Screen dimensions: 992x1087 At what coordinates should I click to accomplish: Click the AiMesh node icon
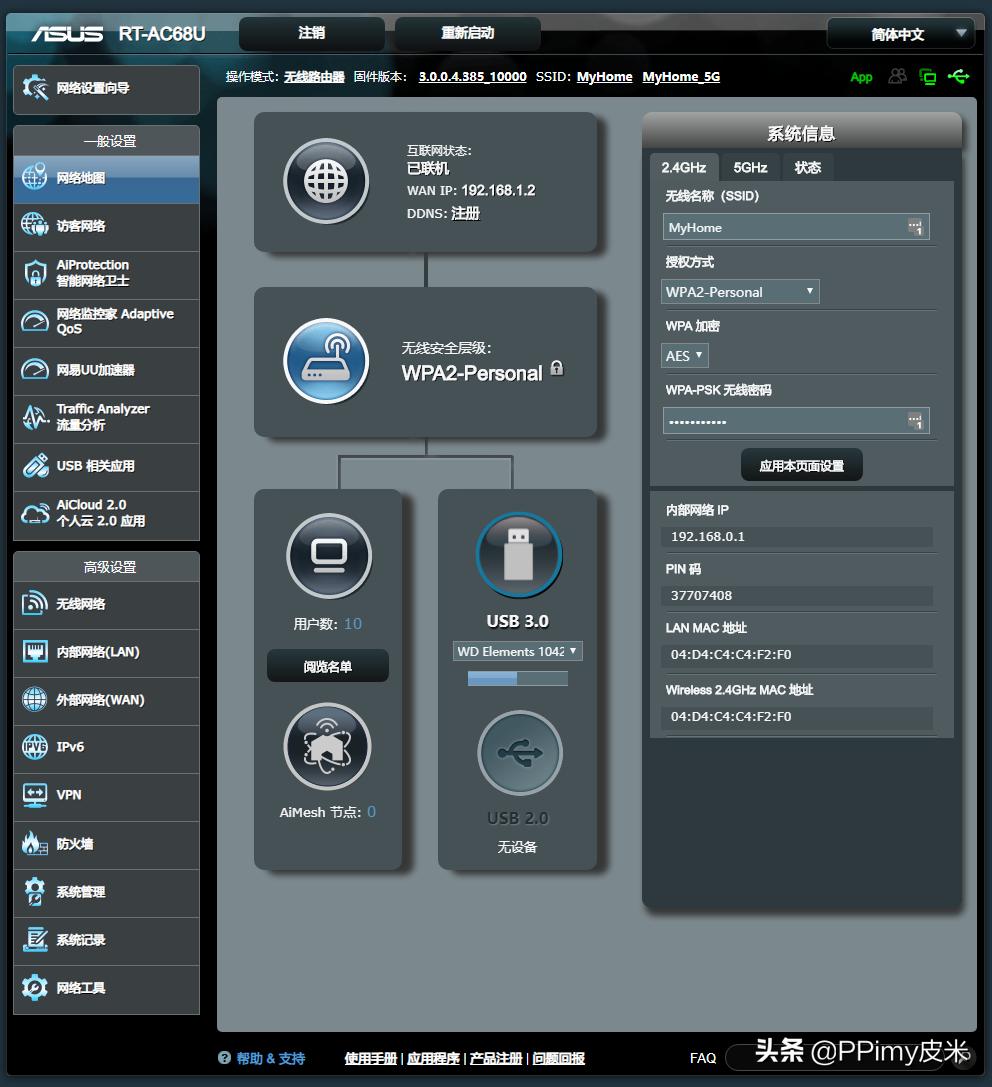click(327, 747)
